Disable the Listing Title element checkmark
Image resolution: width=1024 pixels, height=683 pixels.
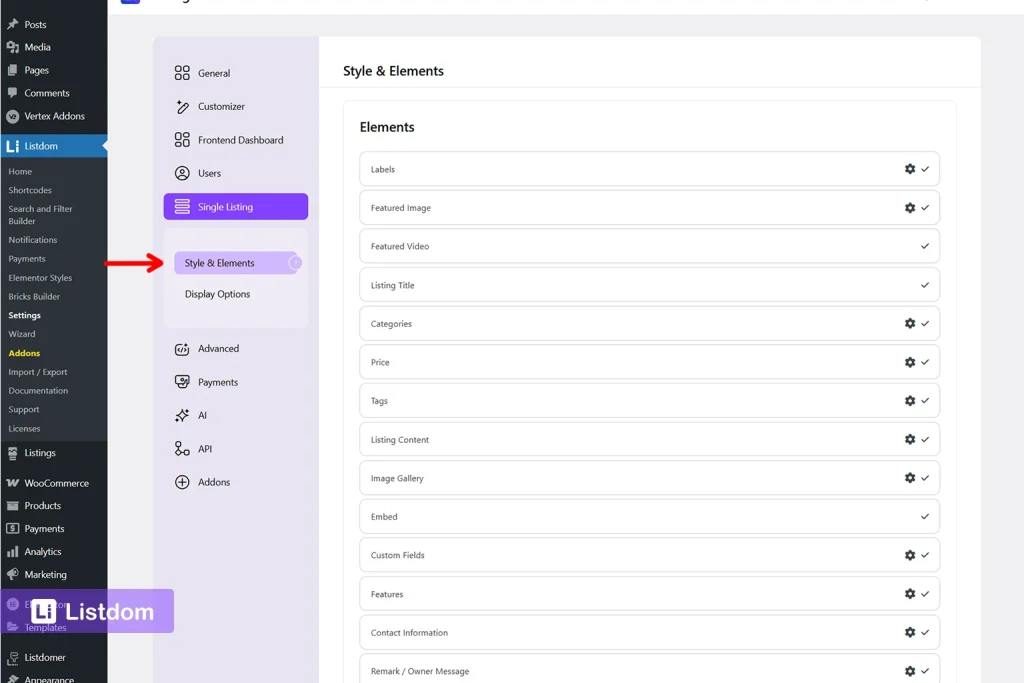tap(925, 284)
